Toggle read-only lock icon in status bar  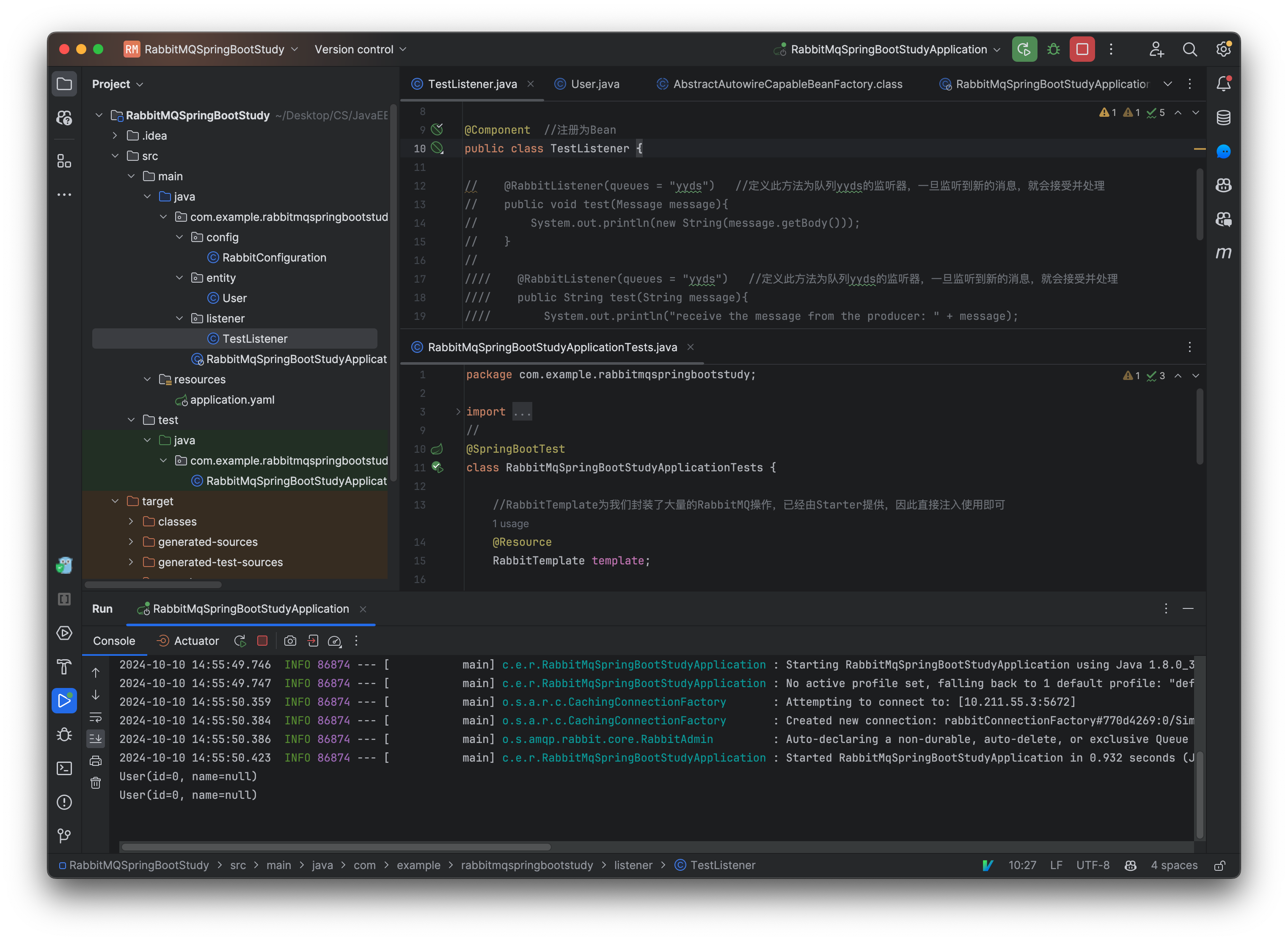tap(1219, 866)
